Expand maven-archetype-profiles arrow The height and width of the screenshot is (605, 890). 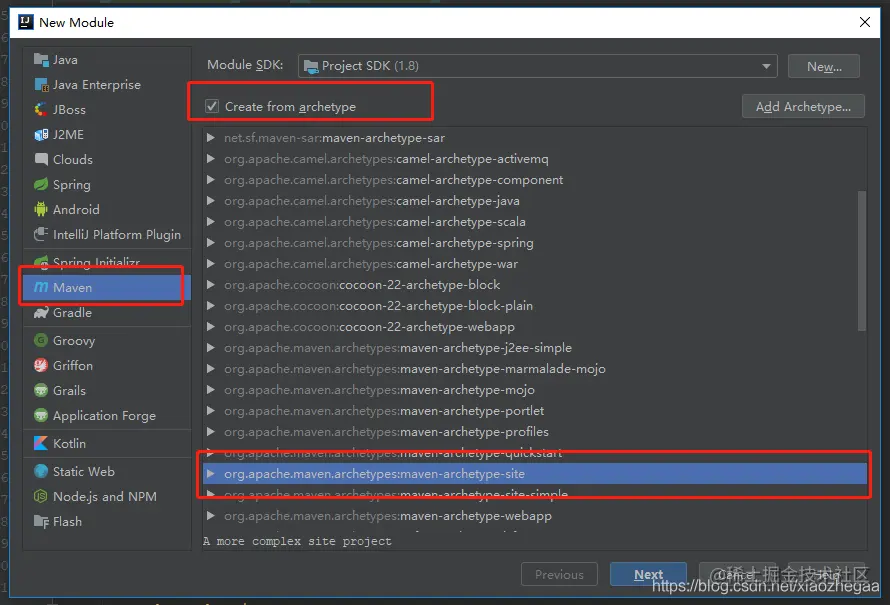tap(211, 432)
